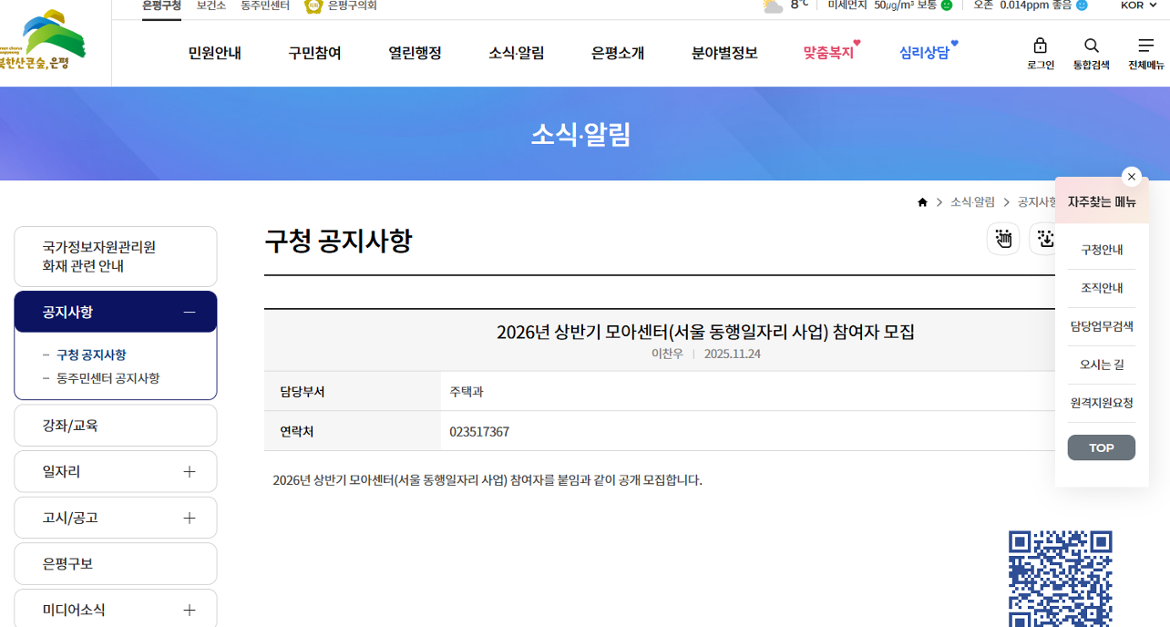Click the home breadcrumb icon
1170x627 pixels.
(922, 201)
